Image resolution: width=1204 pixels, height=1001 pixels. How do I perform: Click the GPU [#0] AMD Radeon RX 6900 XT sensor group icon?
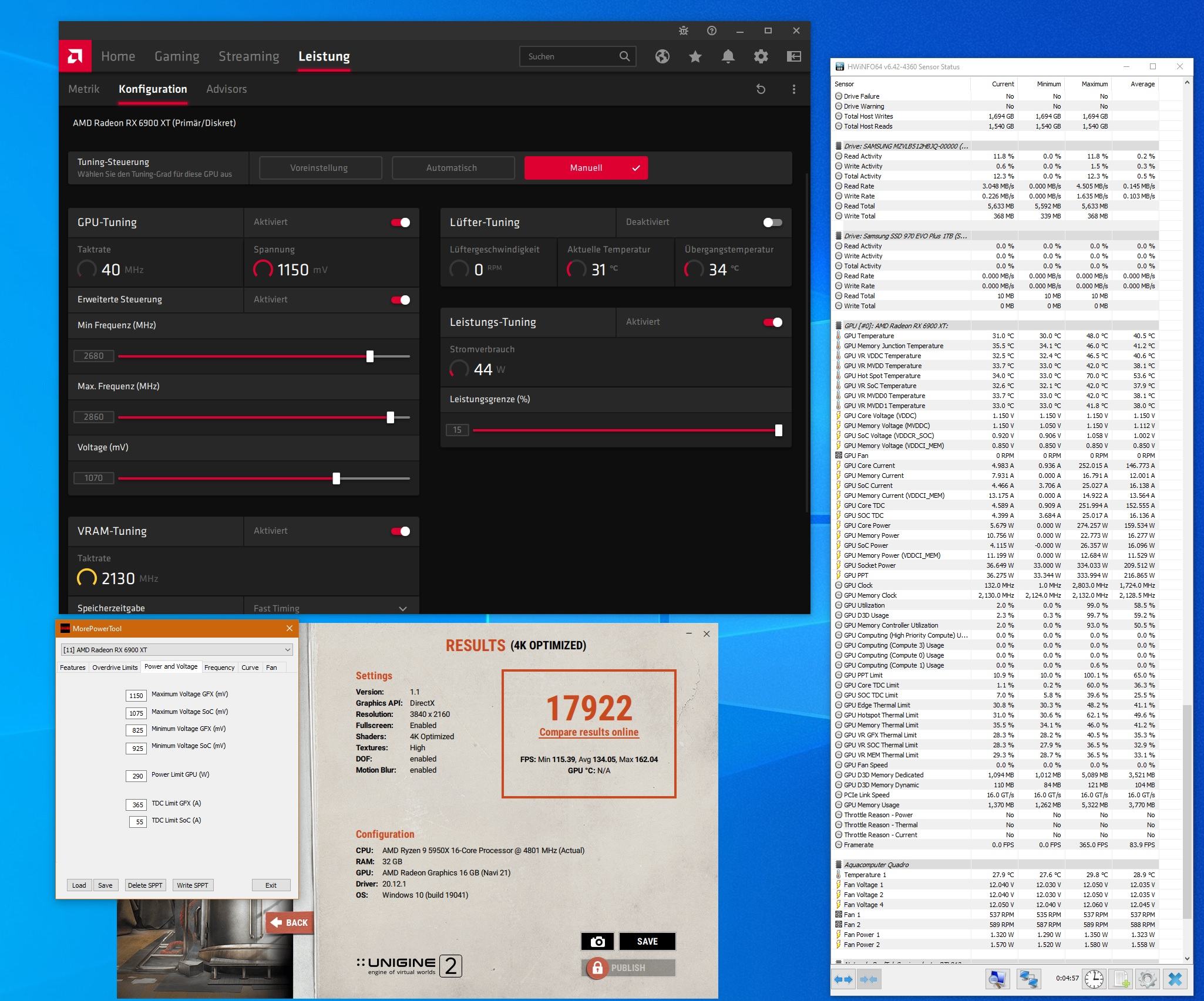pos(838,326)
